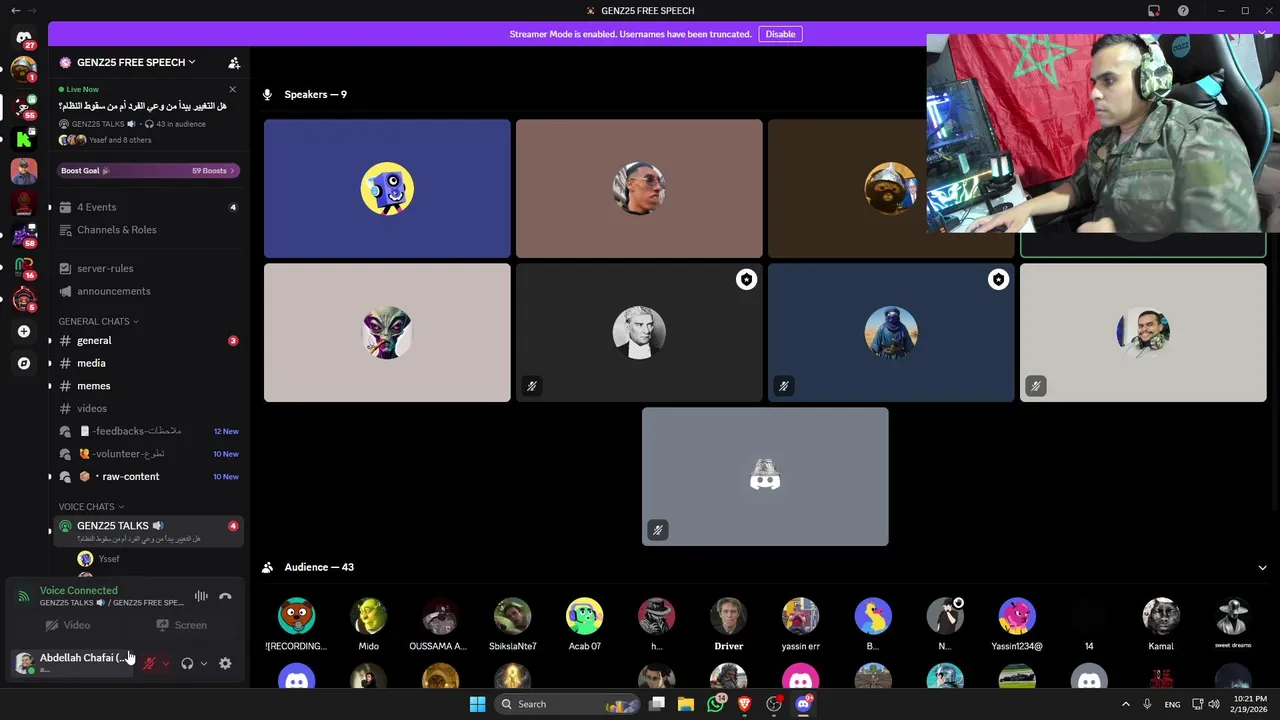This screenshot has width=1280, height=720.
Task: Open the general text channel
Action: [x=149, y=341]
